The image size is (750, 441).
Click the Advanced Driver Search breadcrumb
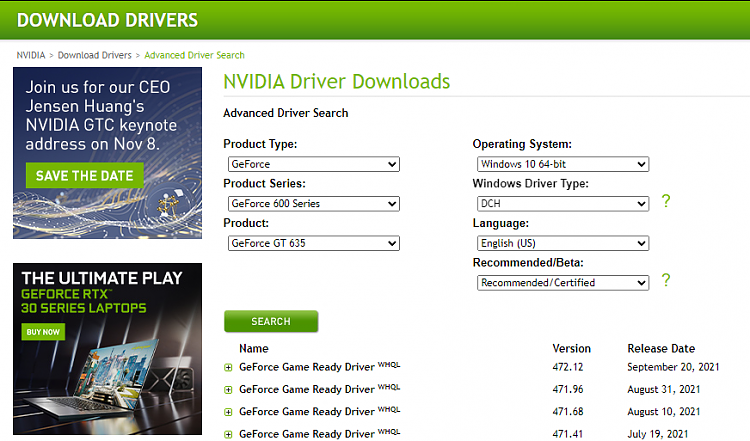pos(194,55)
